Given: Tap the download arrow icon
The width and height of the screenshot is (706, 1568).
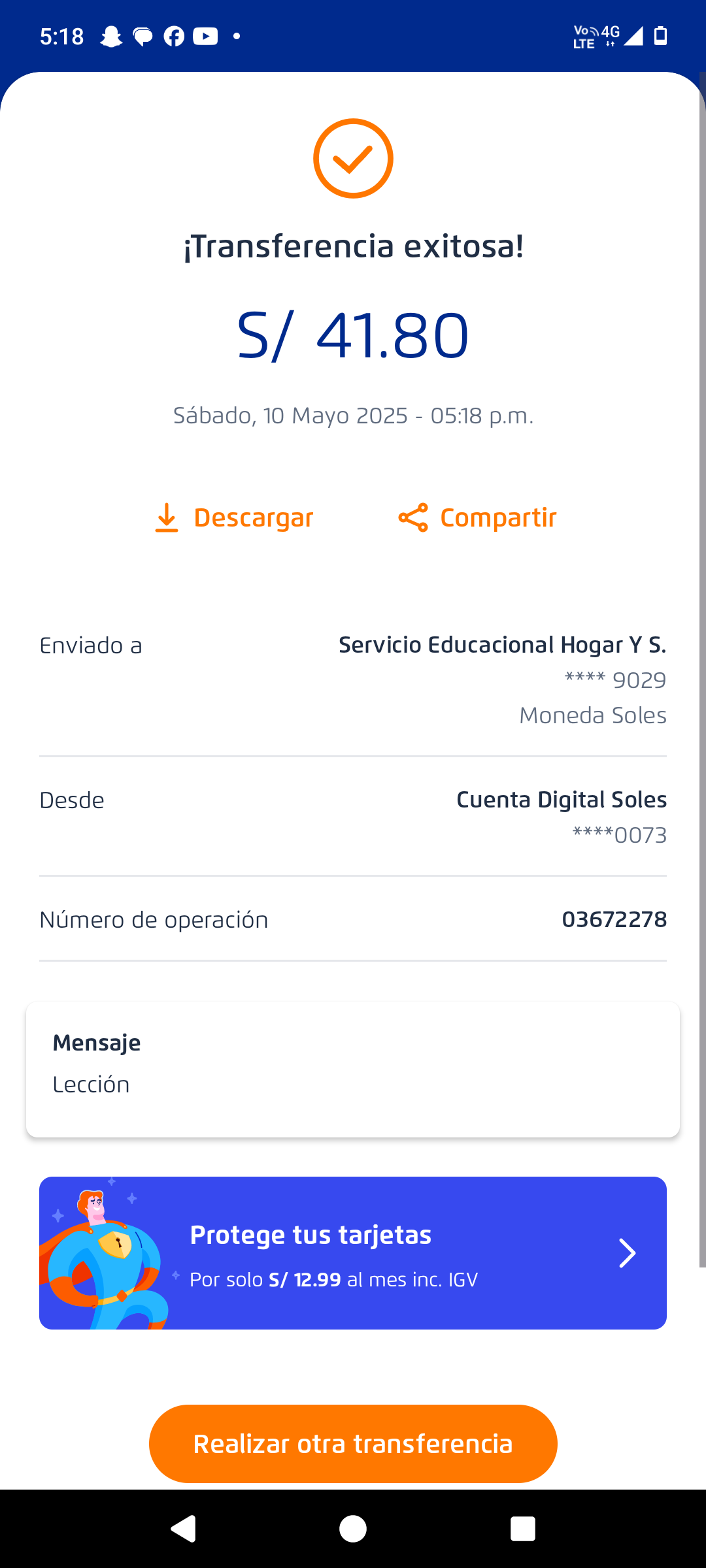Looking at the screenshot, I should pos(167,517).
